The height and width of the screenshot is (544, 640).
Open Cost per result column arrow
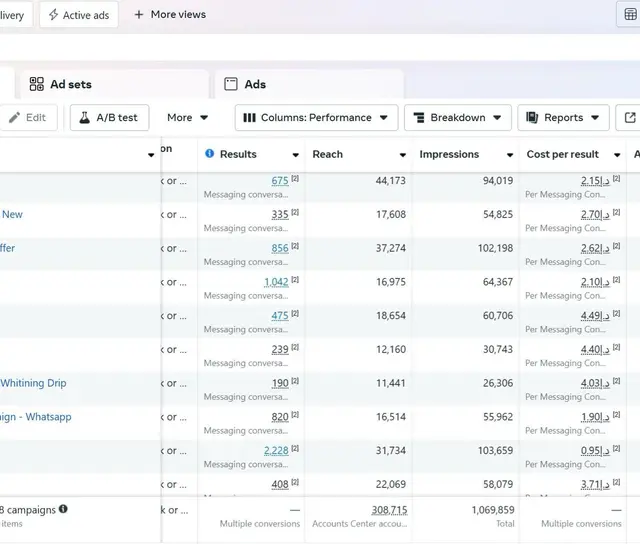pos(617,155)
